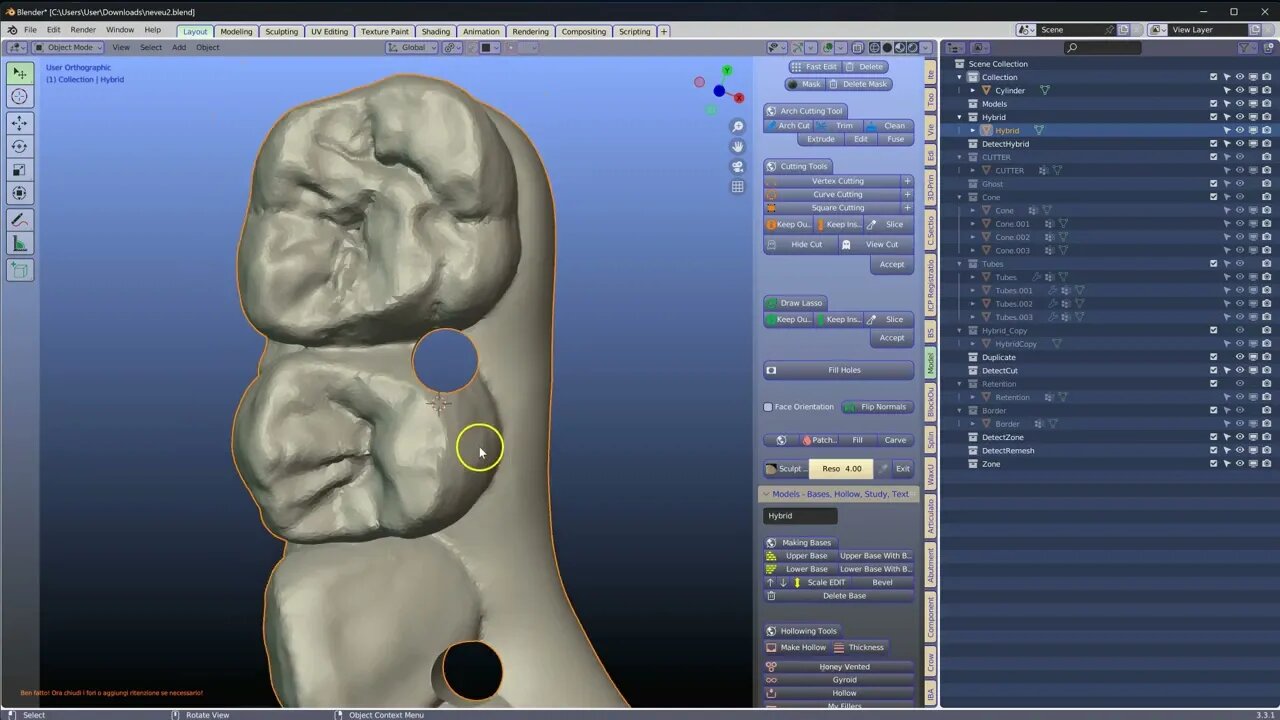Open the Object Mode dropdown
Viewport: 1280px width, 720px height.
(68, 47)
